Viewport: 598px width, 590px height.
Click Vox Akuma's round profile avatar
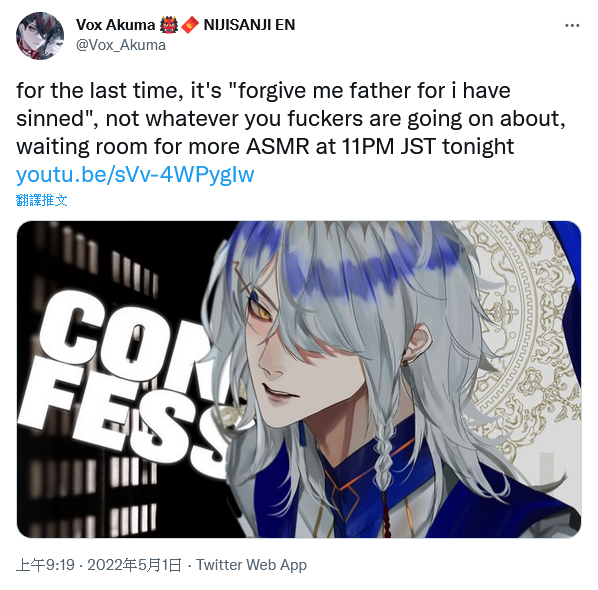coord(40,36)
